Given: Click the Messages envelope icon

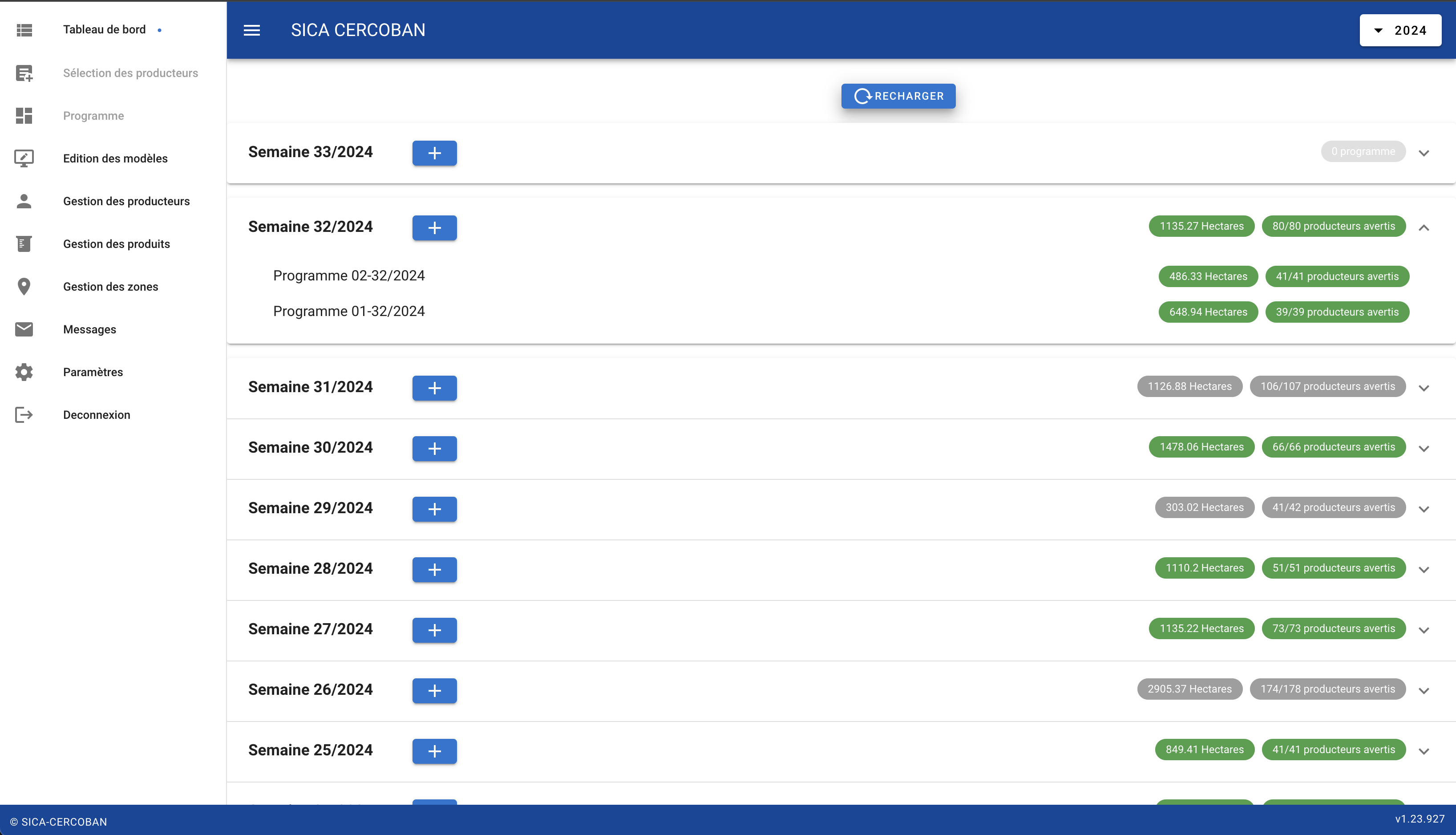Looking at the screenshot, I should click(x=24, y=329).
